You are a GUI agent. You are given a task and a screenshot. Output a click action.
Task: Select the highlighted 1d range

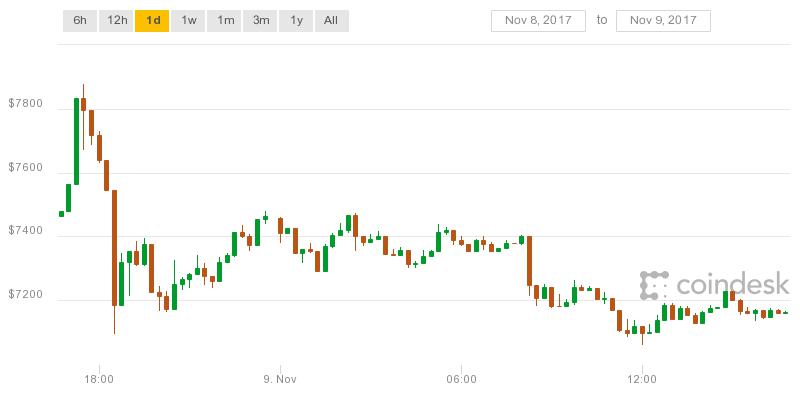pyautogui.click(x=152, y=20)
